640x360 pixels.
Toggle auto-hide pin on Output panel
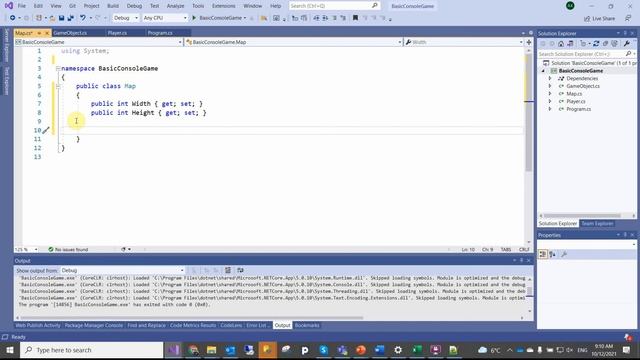pyautogui.click(x=521, y=260)
